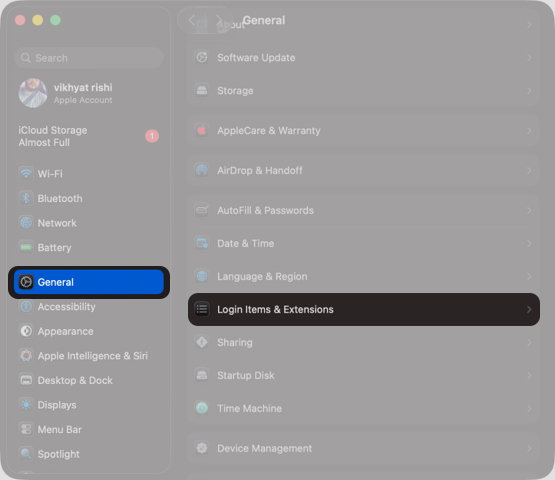Click chevron on AirDrop & Handoff row
The width and height of the screenshot is (555, 480).
pyautogui.click(x=529, y=170)
